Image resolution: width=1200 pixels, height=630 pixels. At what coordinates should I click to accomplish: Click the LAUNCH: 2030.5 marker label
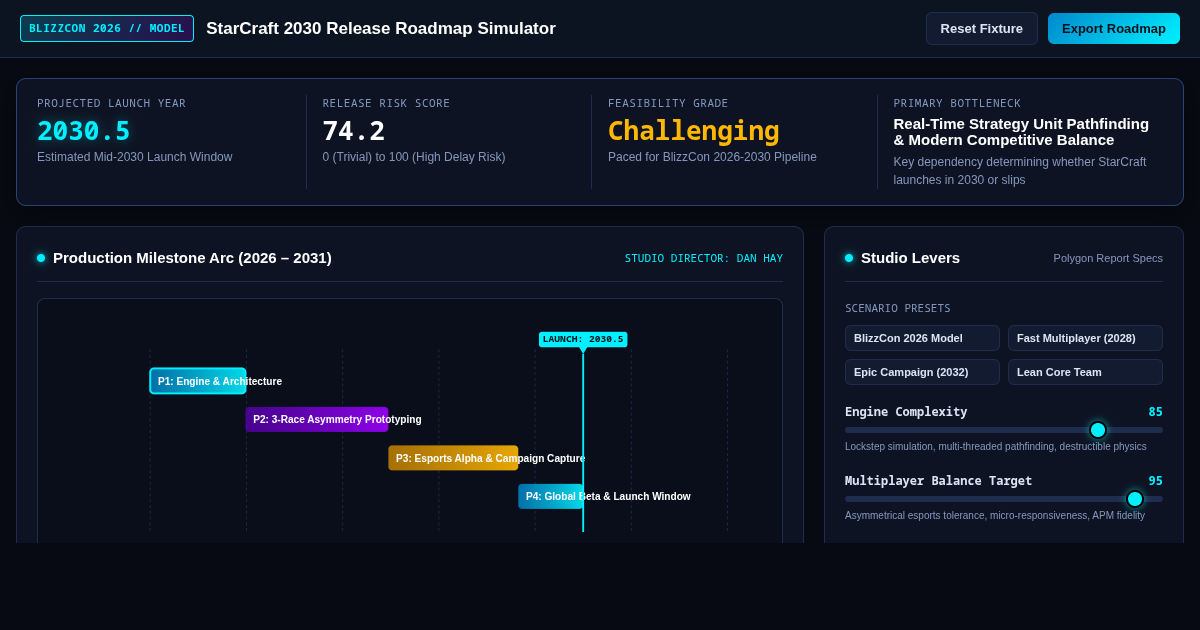click(x=583, y=339)
